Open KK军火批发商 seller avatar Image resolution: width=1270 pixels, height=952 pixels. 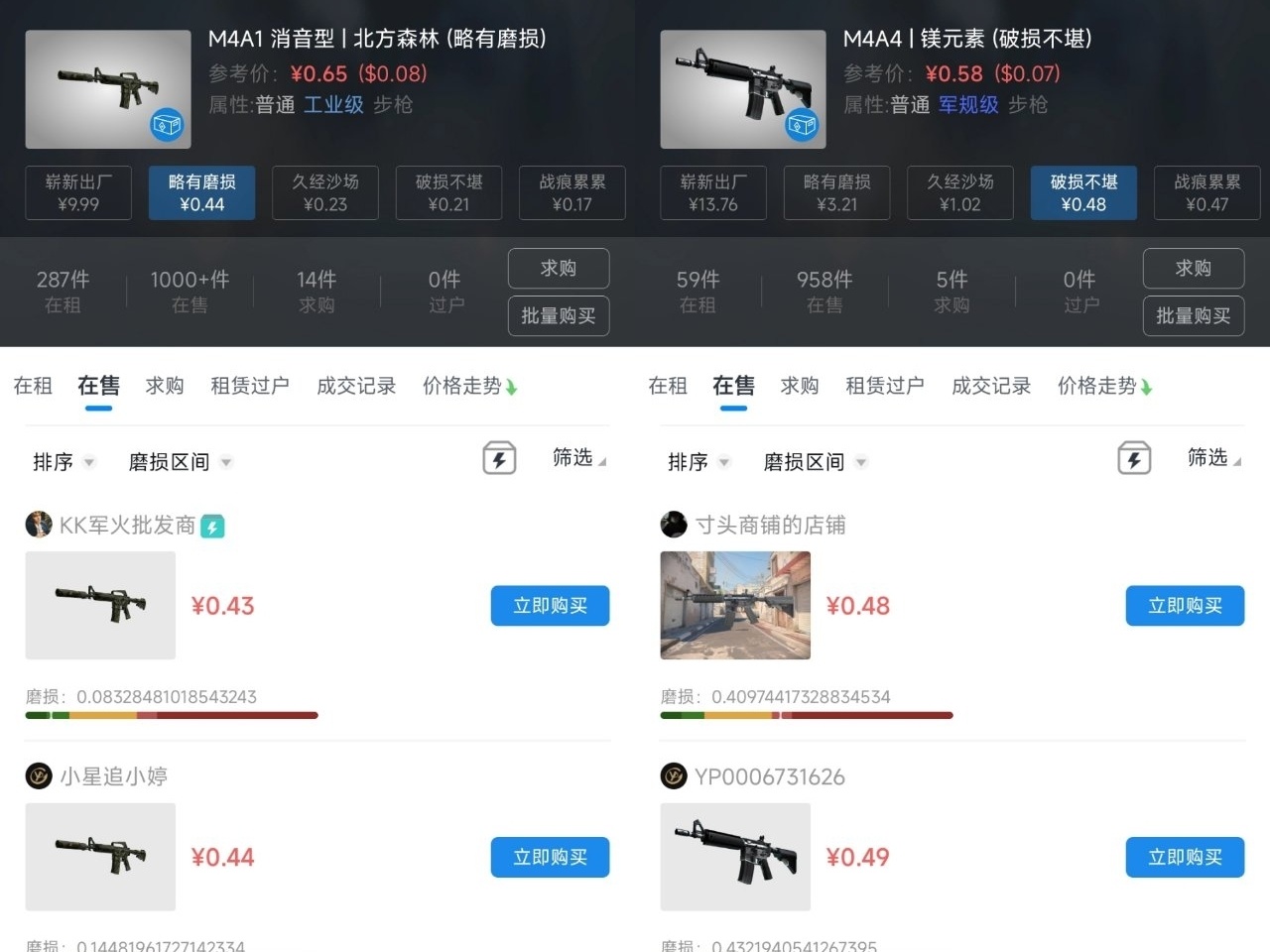(39, 525)
